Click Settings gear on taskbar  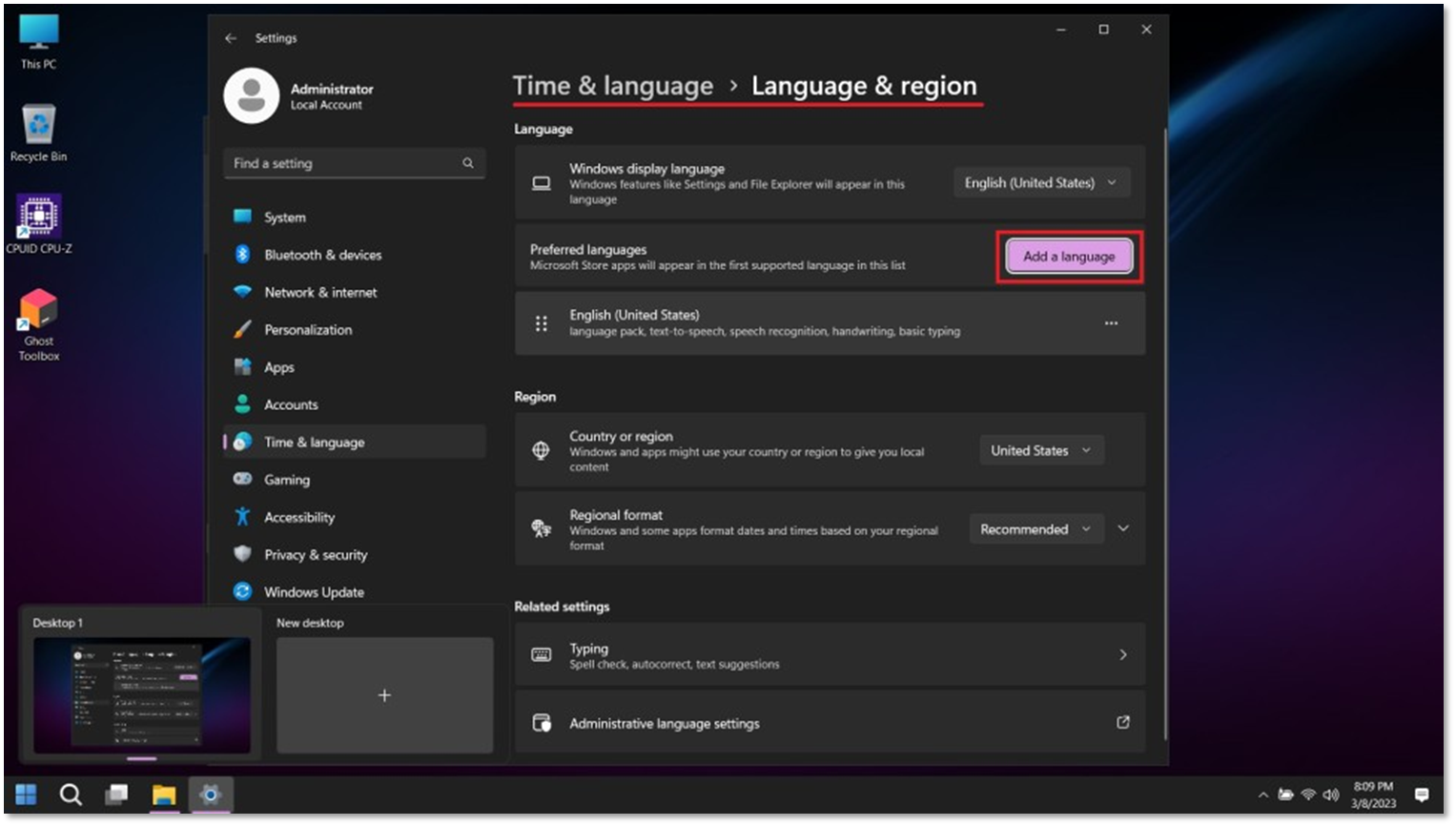[211, 795]
